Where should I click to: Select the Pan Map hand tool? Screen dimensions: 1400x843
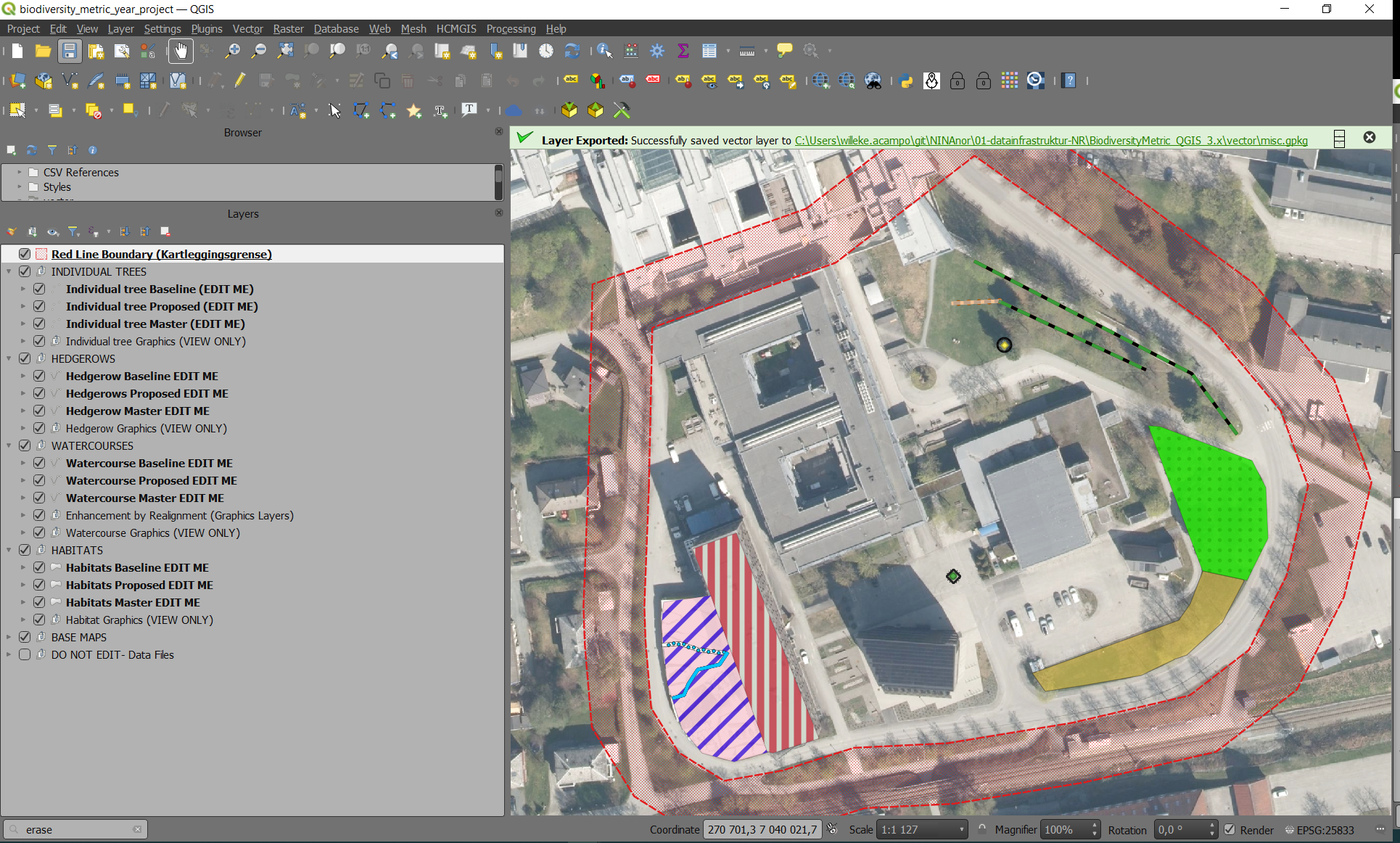coord(181,51)
